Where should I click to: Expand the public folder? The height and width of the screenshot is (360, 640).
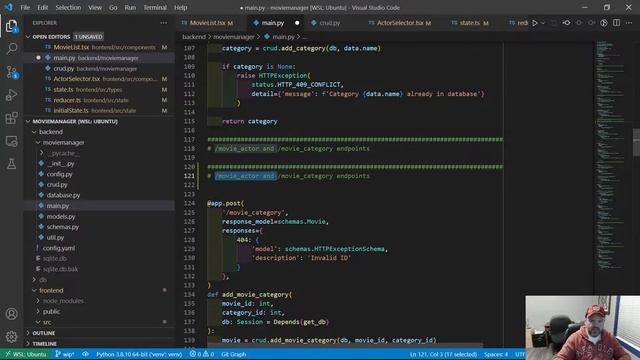pos(38,311)
